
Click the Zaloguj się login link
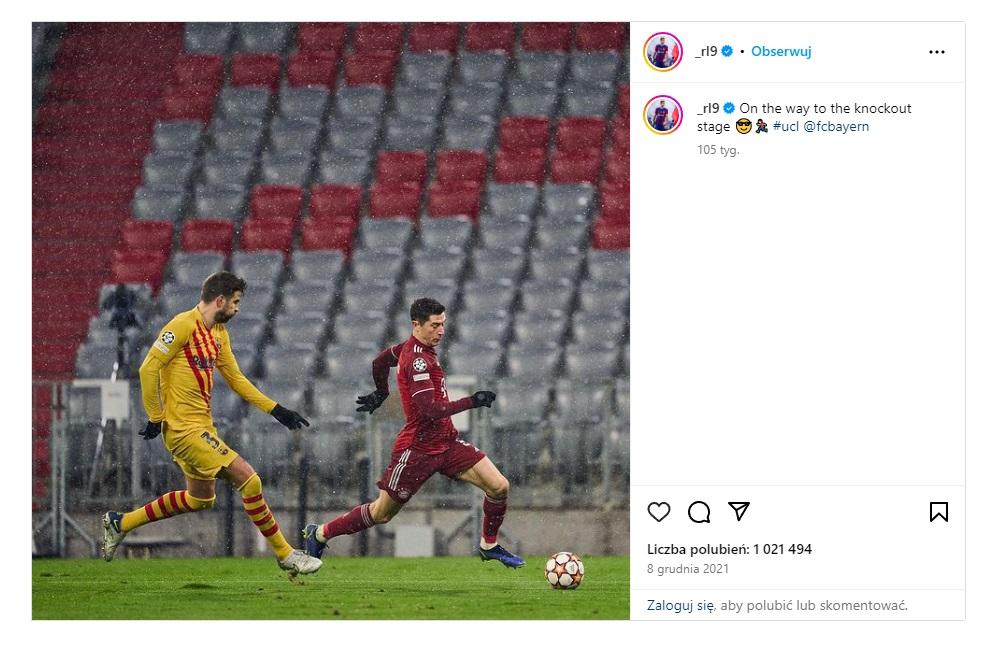coord(681,605)
